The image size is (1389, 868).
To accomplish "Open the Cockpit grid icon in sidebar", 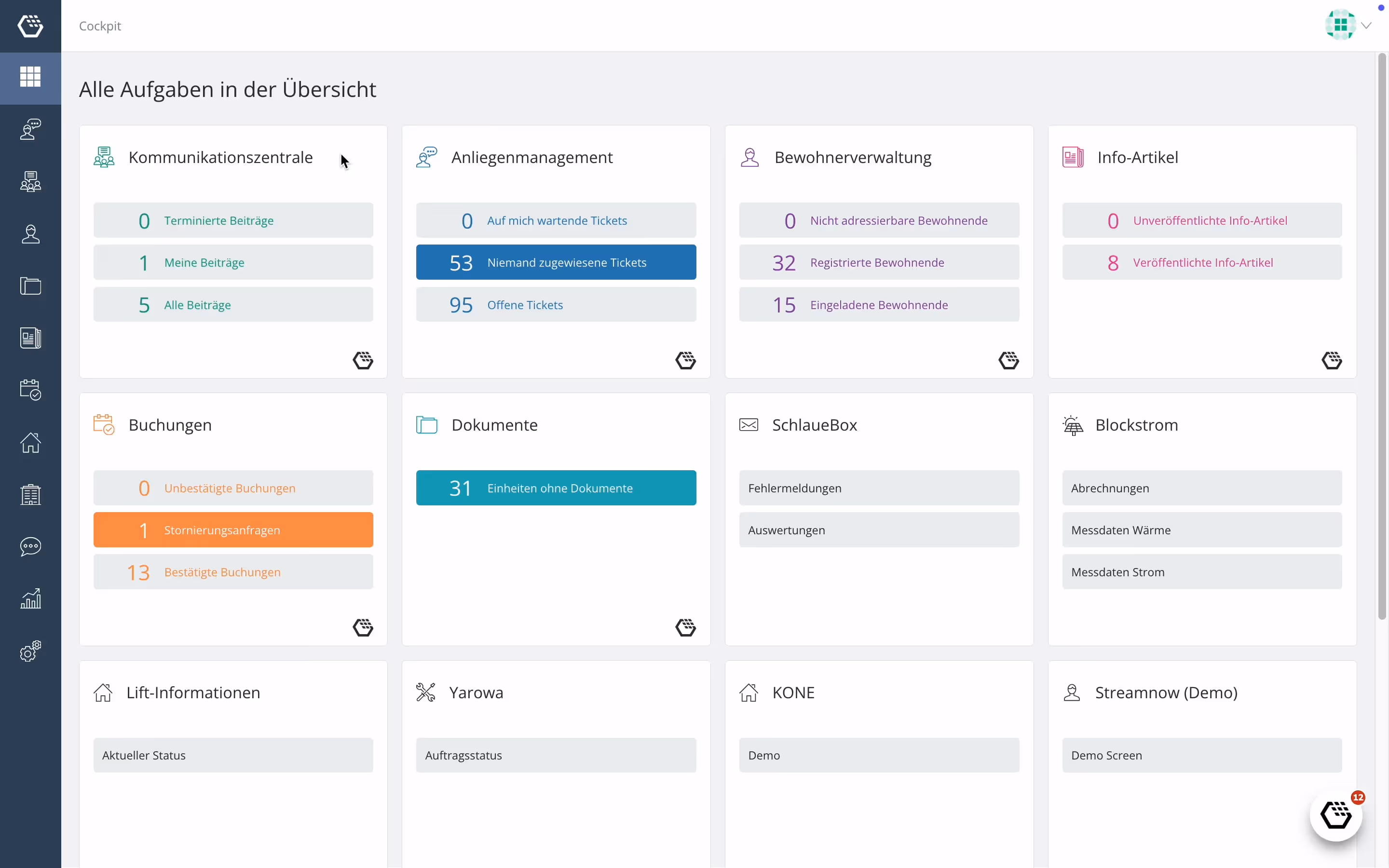I will pos(30,78).
